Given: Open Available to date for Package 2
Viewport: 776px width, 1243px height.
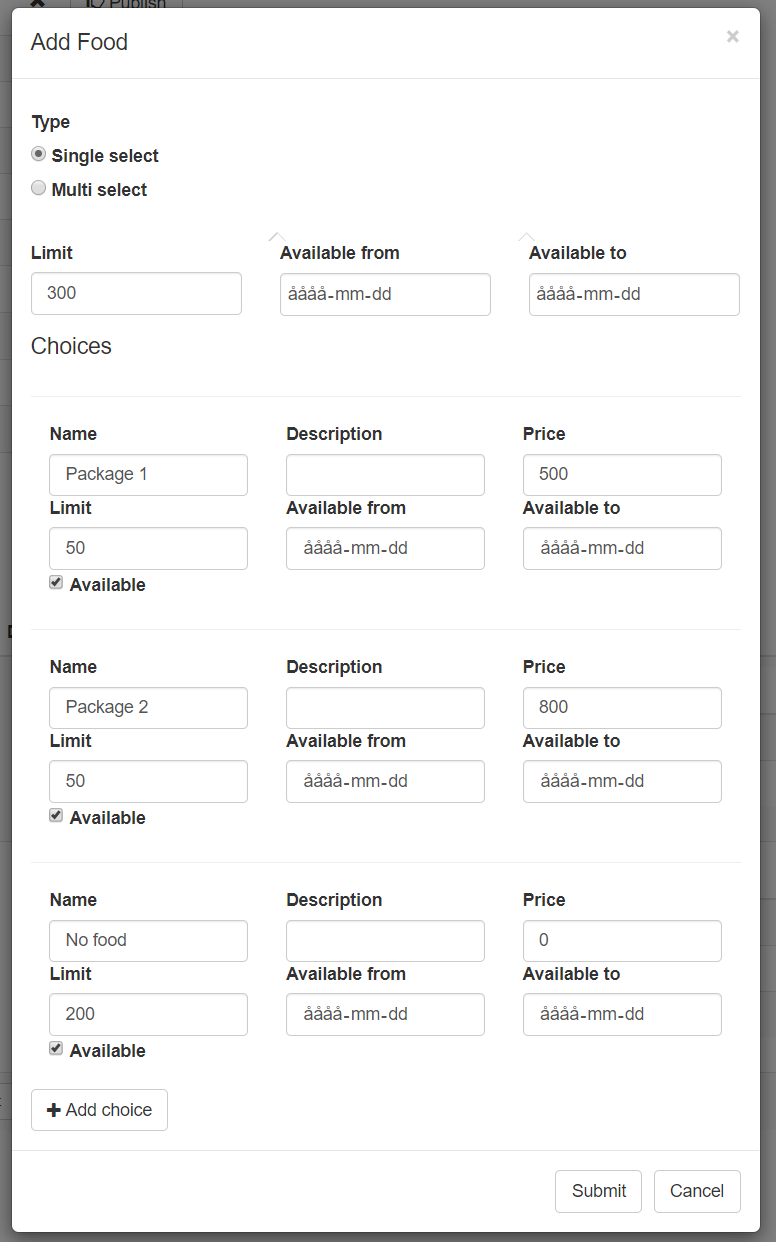Looking at the screenshot, I should 621,782.
